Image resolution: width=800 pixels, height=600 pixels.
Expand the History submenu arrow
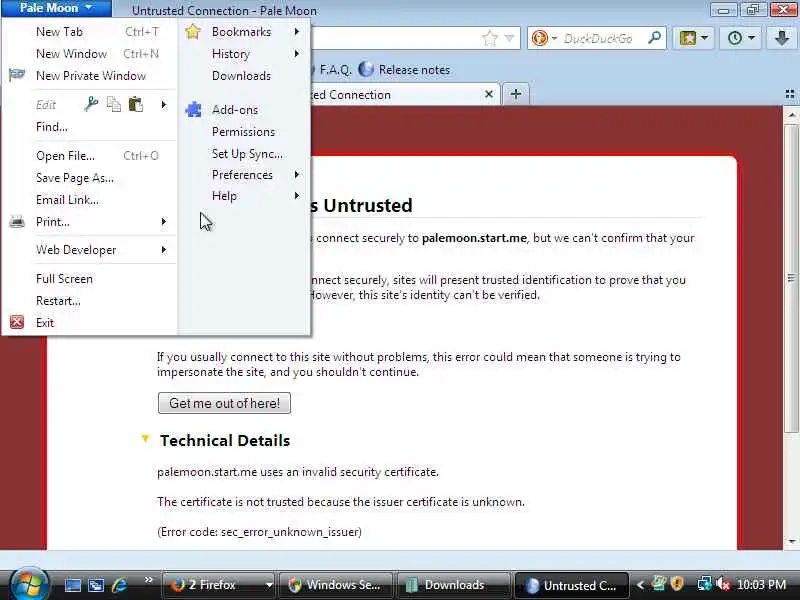(296, 54)
